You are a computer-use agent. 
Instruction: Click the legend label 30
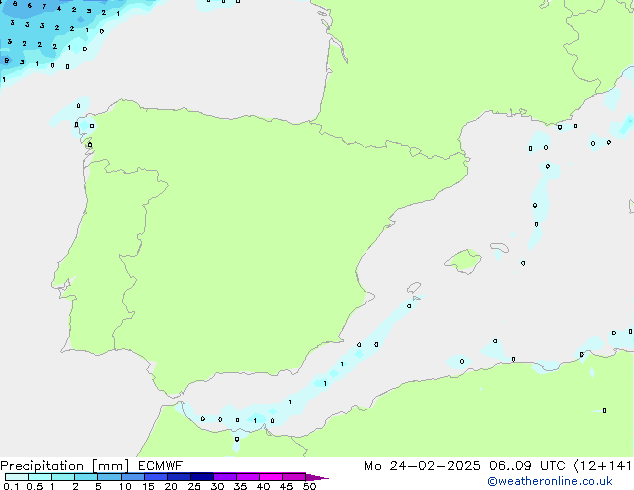coord(217,486)
